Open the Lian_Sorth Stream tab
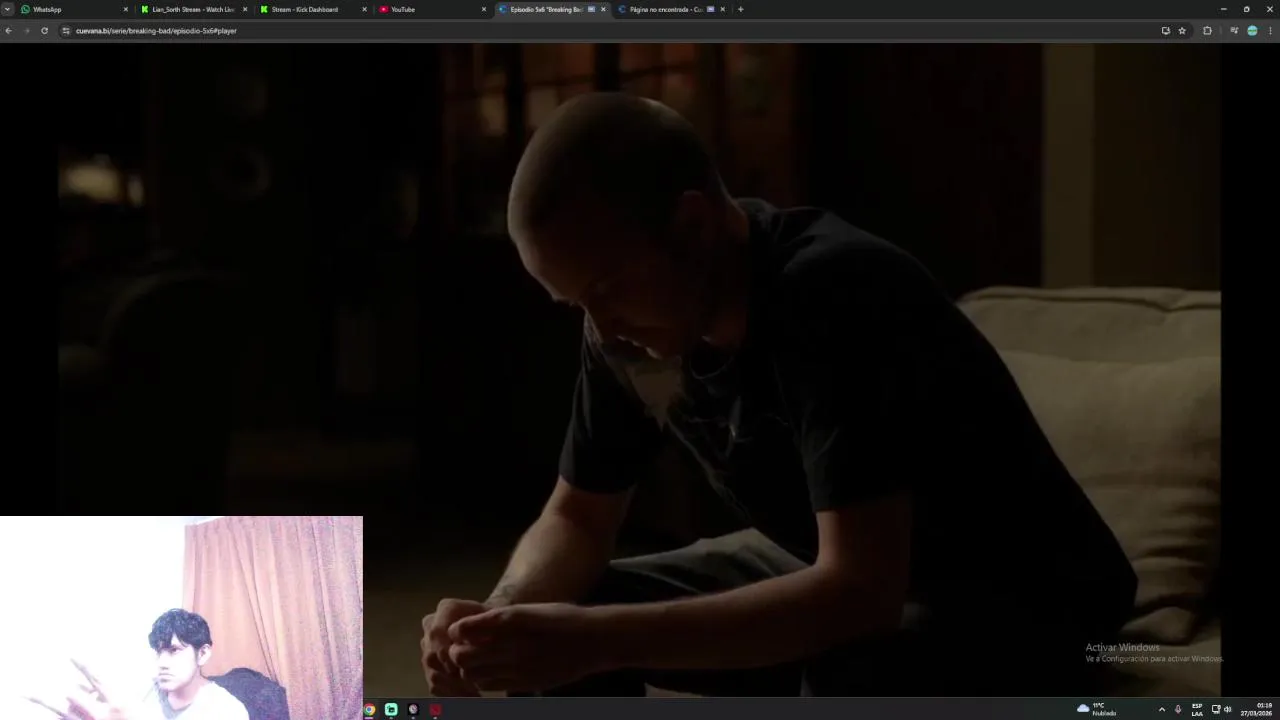The image size is (1280, 720). 194,9
